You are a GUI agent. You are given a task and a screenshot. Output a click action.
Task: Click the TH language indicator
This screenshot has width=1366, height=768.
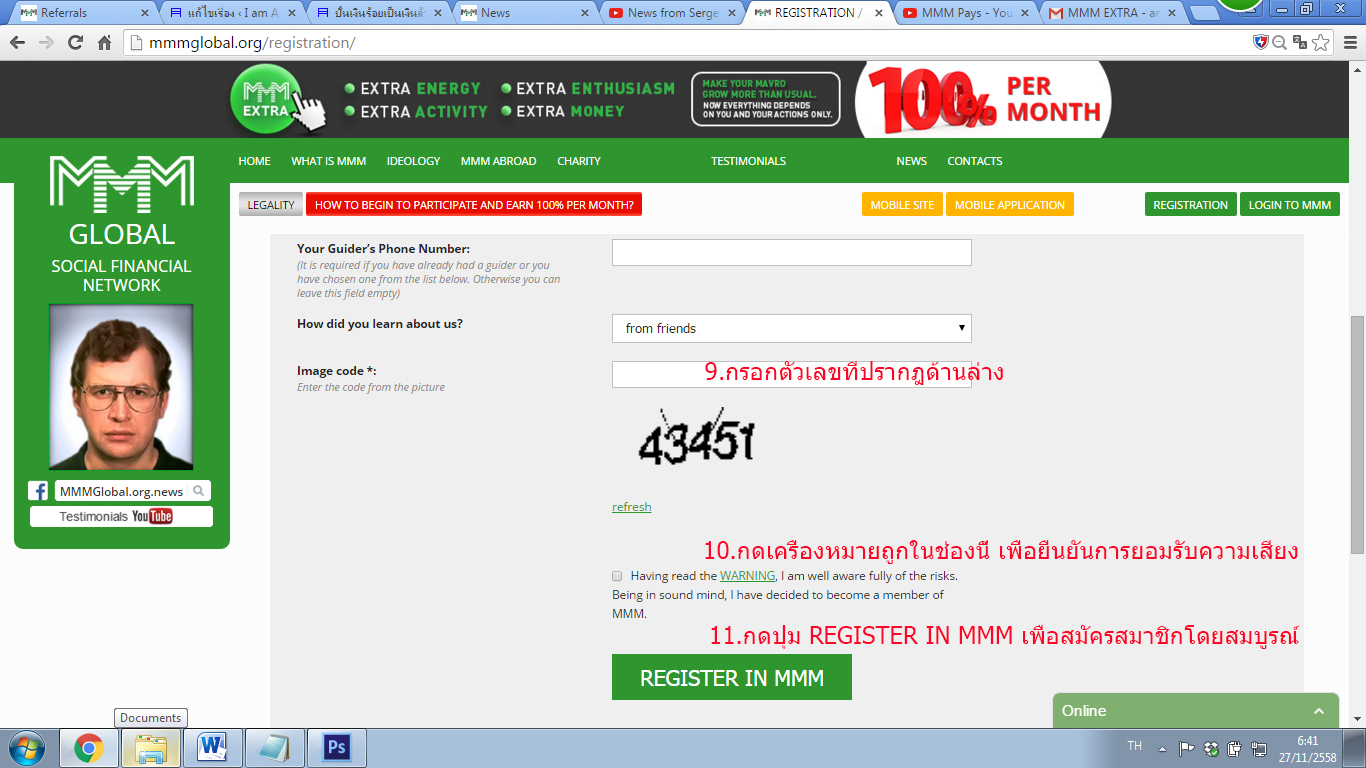pyautogui.click(x=1135, y=746)
